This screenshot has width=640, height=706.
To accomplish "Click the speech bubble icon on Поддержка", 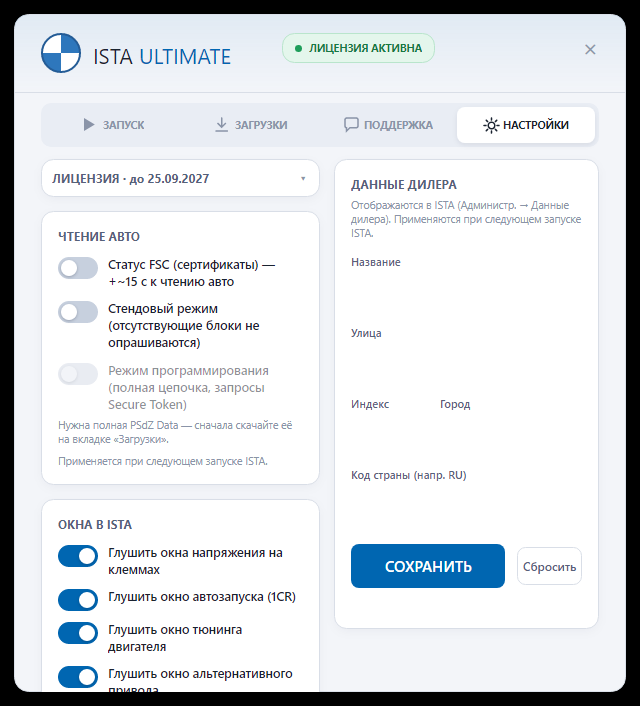I will click(351, 125).
